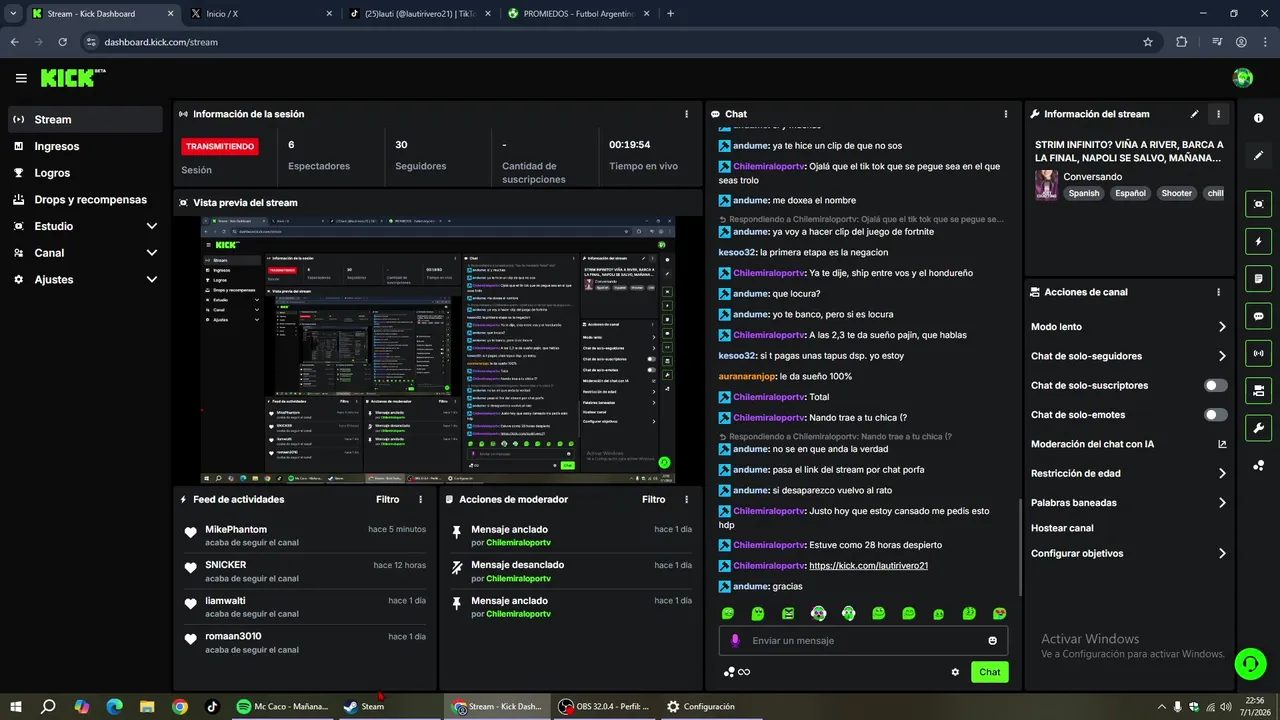Viewport: 1280px width, 720px height.
Task: Click the Windows Start button
Action: pyautogui.click(x=15, y=706)
